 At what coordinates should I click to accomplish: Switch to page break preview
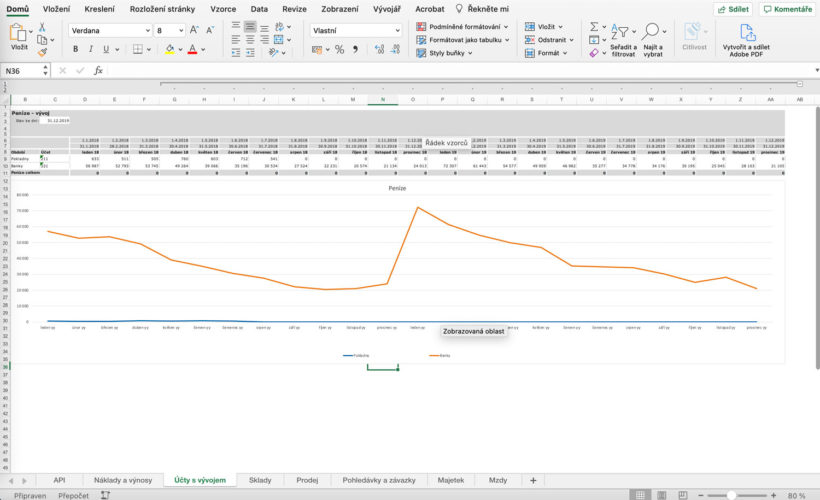coord(682,495)
